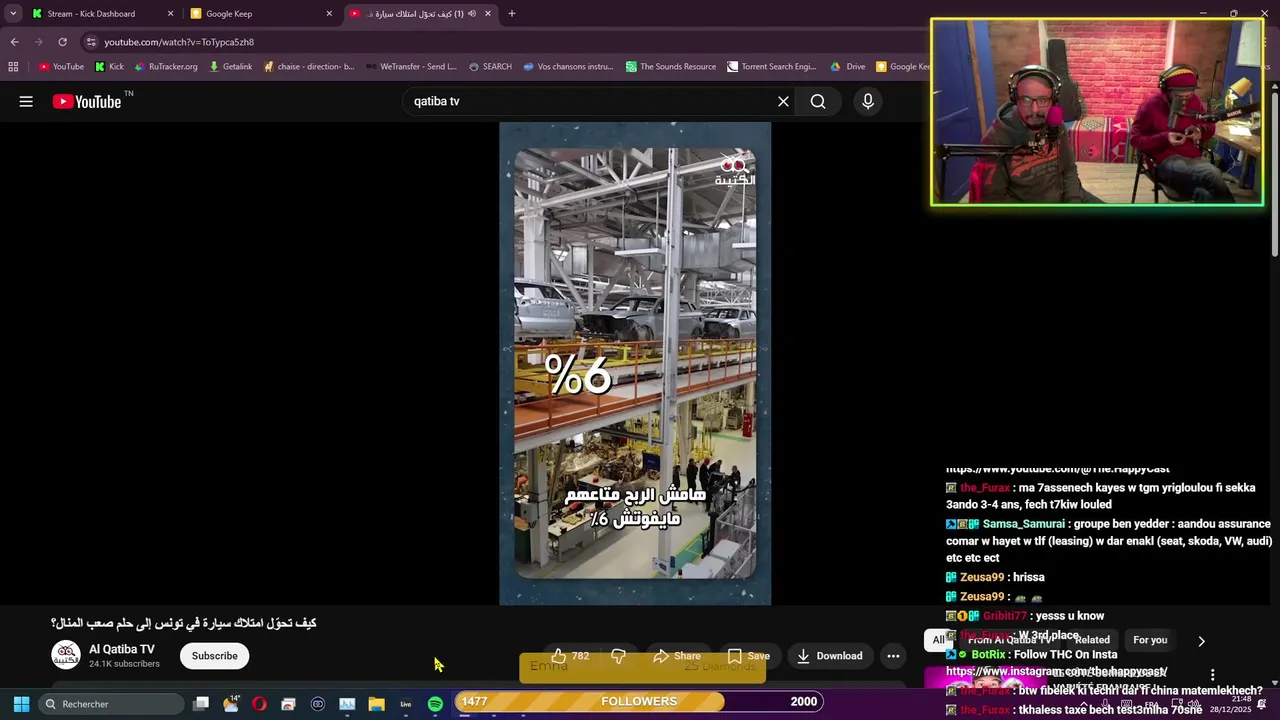Screen dimensions: 1280x720
Task: Open YouTube bookmark
Action: [x=61, y=67]
